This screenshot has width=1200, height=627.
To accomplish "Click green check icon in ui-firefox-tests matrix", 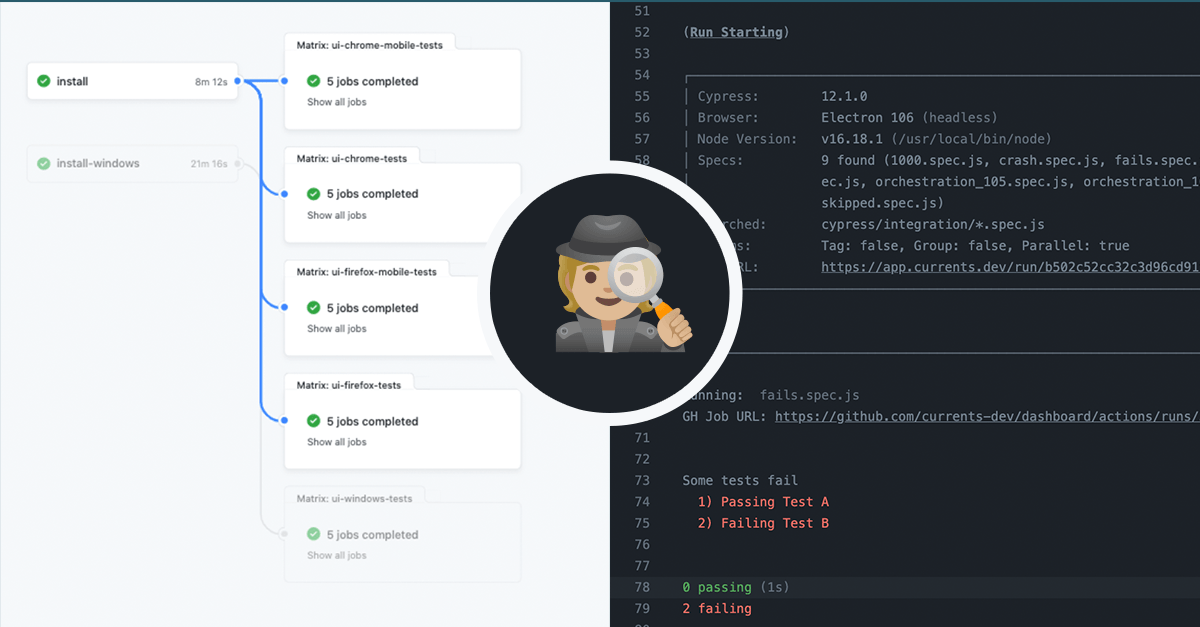I will [x=313, y=421].
